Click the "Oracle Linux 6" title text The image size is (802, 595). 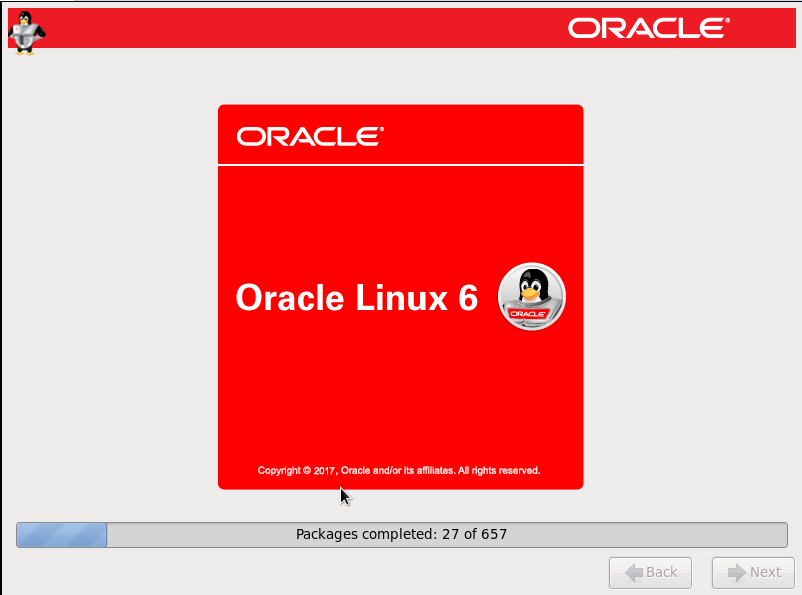357,297
